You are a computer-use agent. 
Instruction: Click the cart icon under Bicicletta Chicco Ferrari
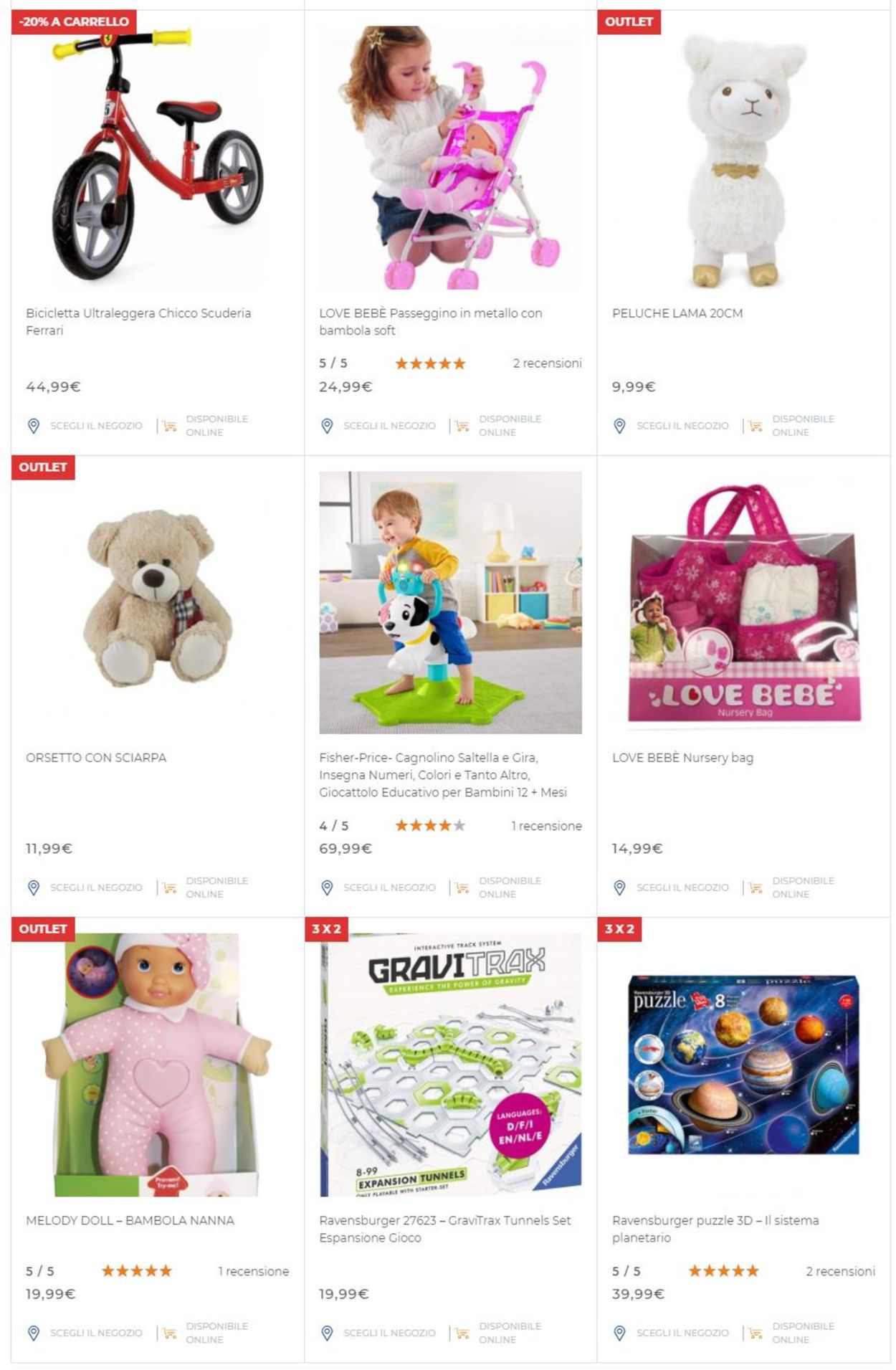pyautogui.click(x=170, y=426)
